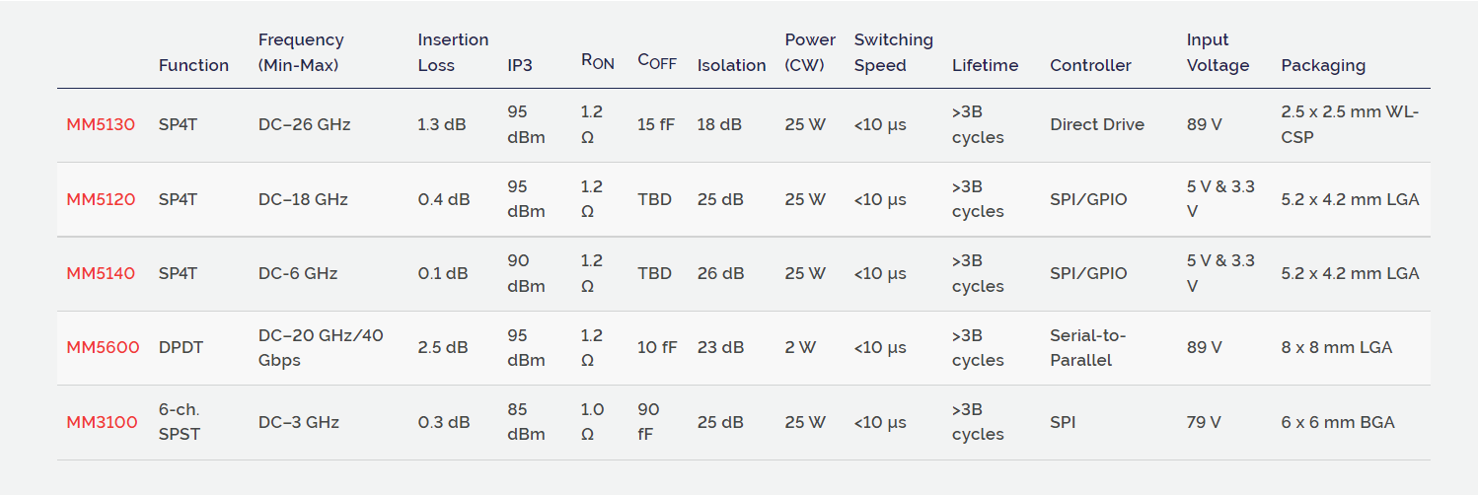The height and width of the screenshot is (495, 1478).
Task: Click the DPDT function cell
Action: point(181,348)
